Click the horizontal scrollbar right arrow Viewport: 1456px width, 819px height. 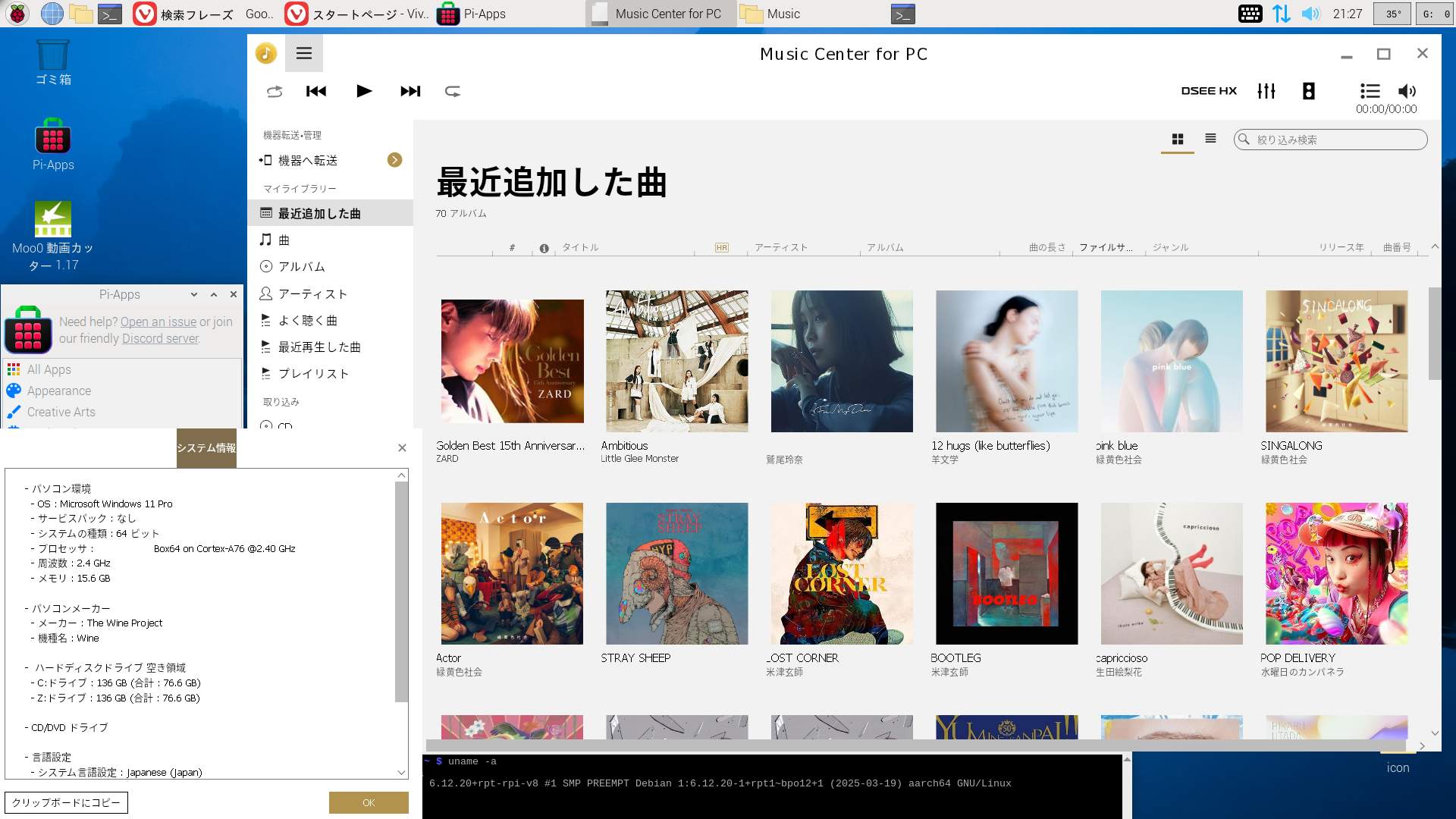(x=1422, y=746)
